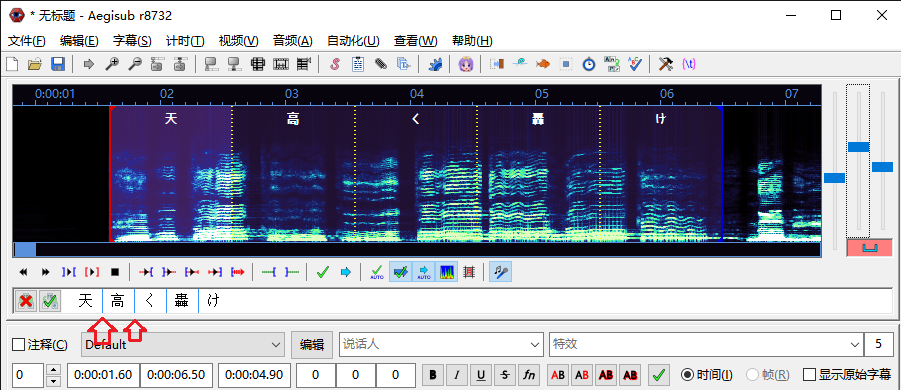Check the 显示原始字幕 checkbox
The width and height of the screenshot is (901, 390).
(x=810, y=375)
